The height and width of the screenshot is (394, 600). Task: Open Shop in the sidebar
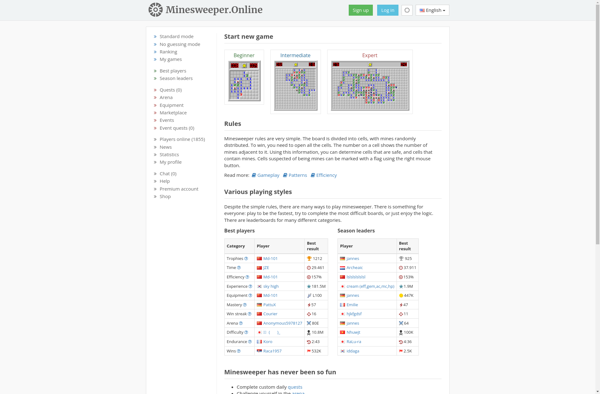pyautogui.click(x=165, y=197)
